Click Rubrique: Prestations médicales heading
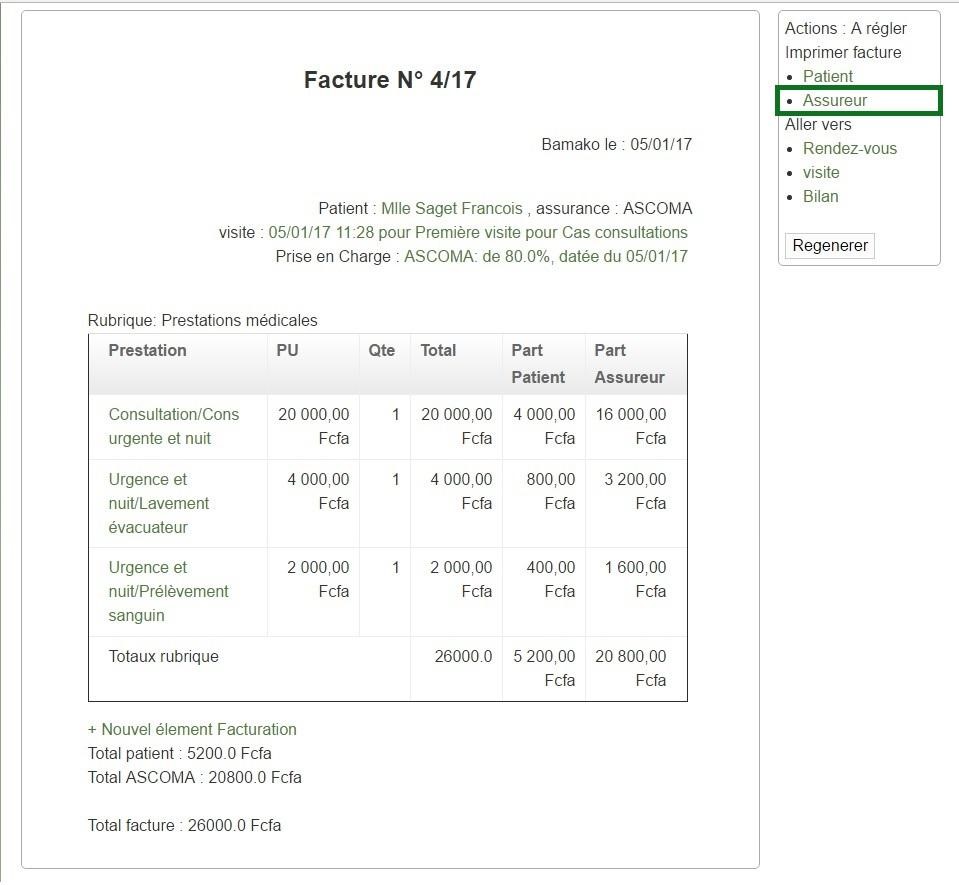 (x=202, y=320)
